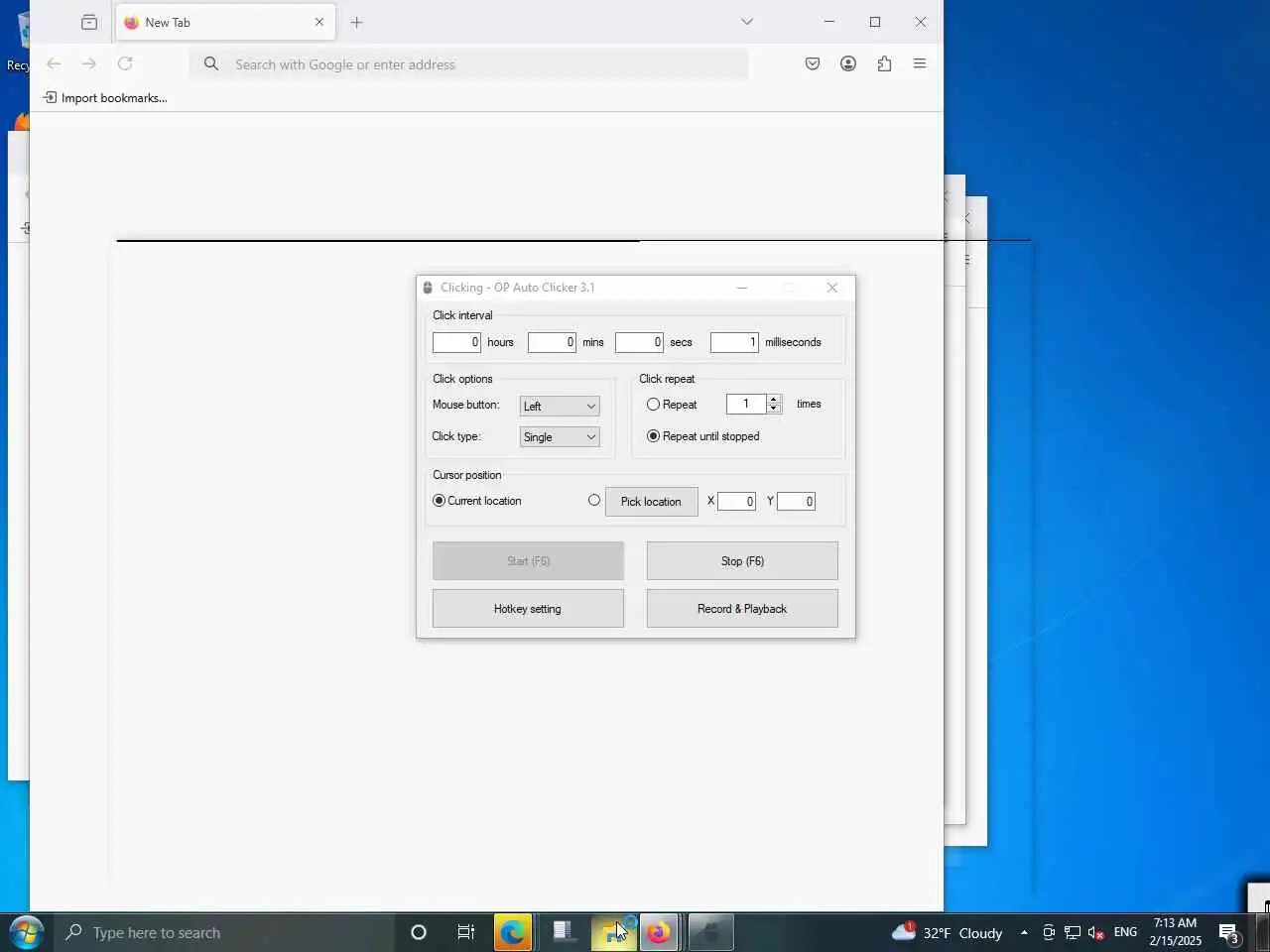Open the Click type dropdown
The width and height of the screenshot is (1270, 952).
click(560, 437)
